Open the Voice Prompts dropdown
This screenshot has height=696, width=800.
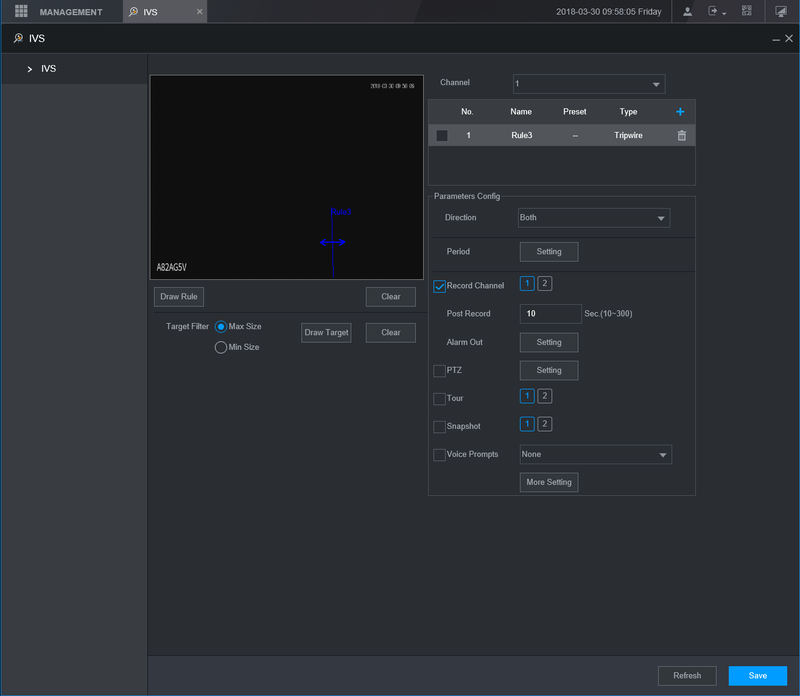[595, 455]
